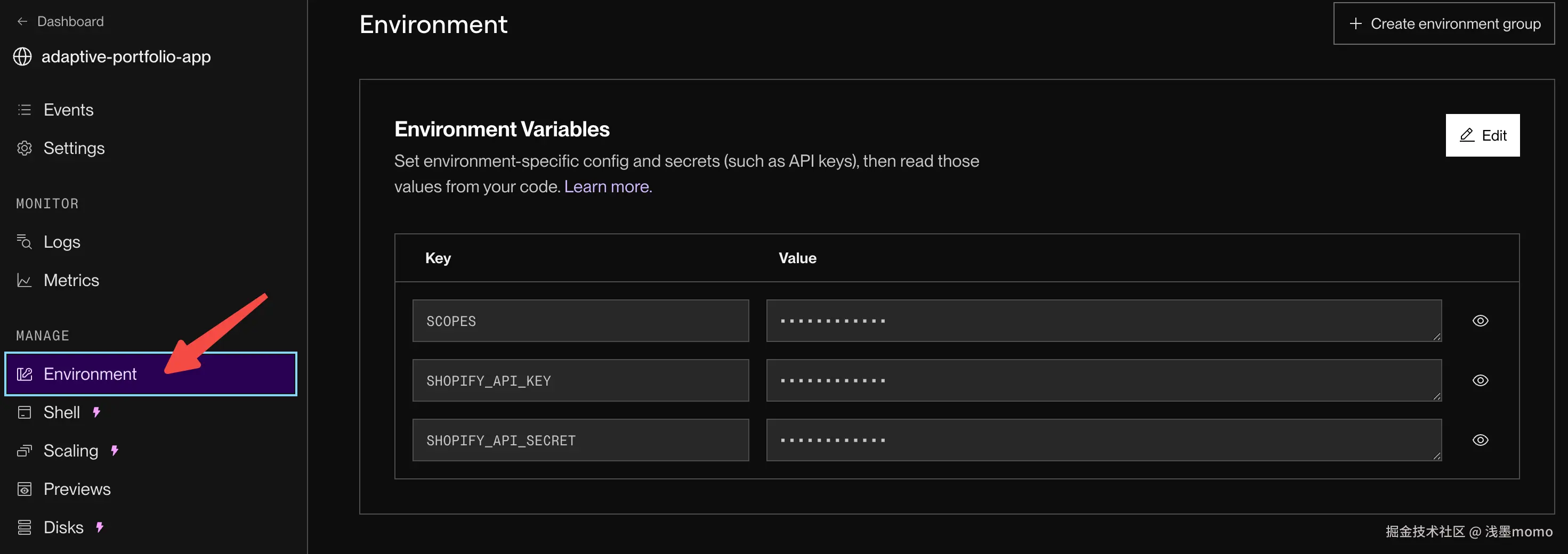This screenshot has height=554, width=1568.
Task: Click the Events list icon
Action: click(25, 110)
